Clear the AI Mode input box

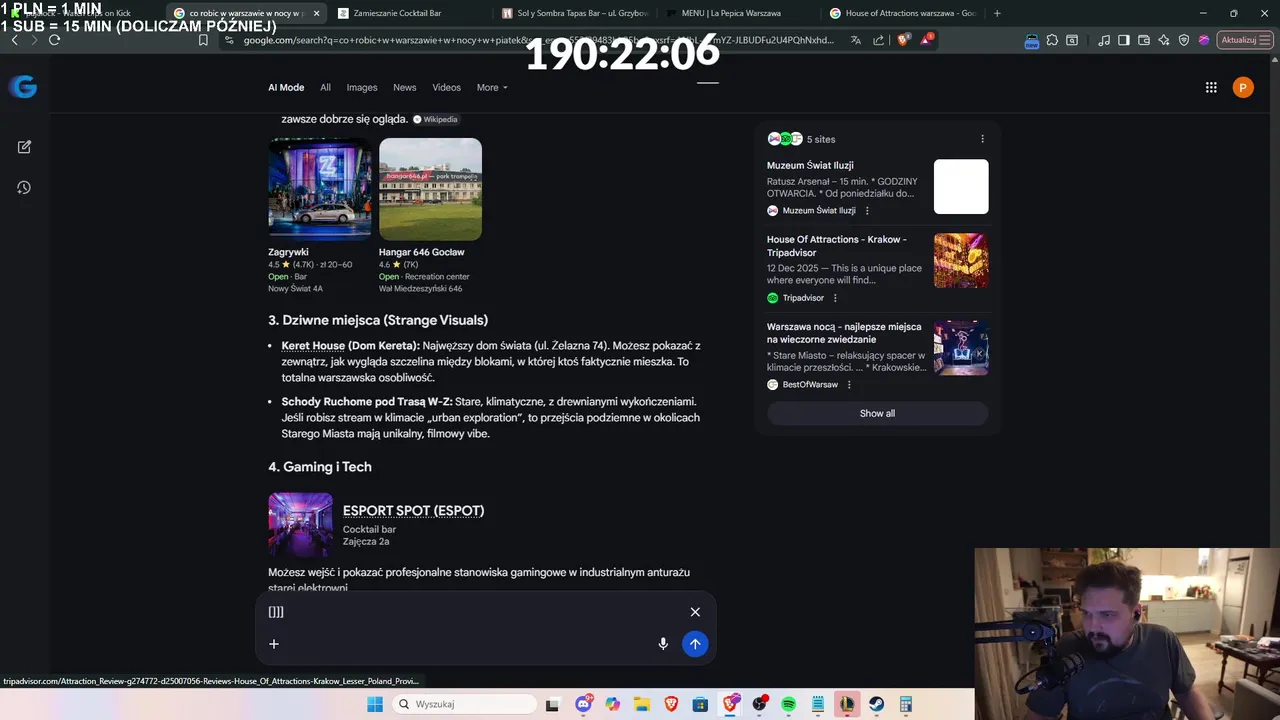tap(695, 612)
